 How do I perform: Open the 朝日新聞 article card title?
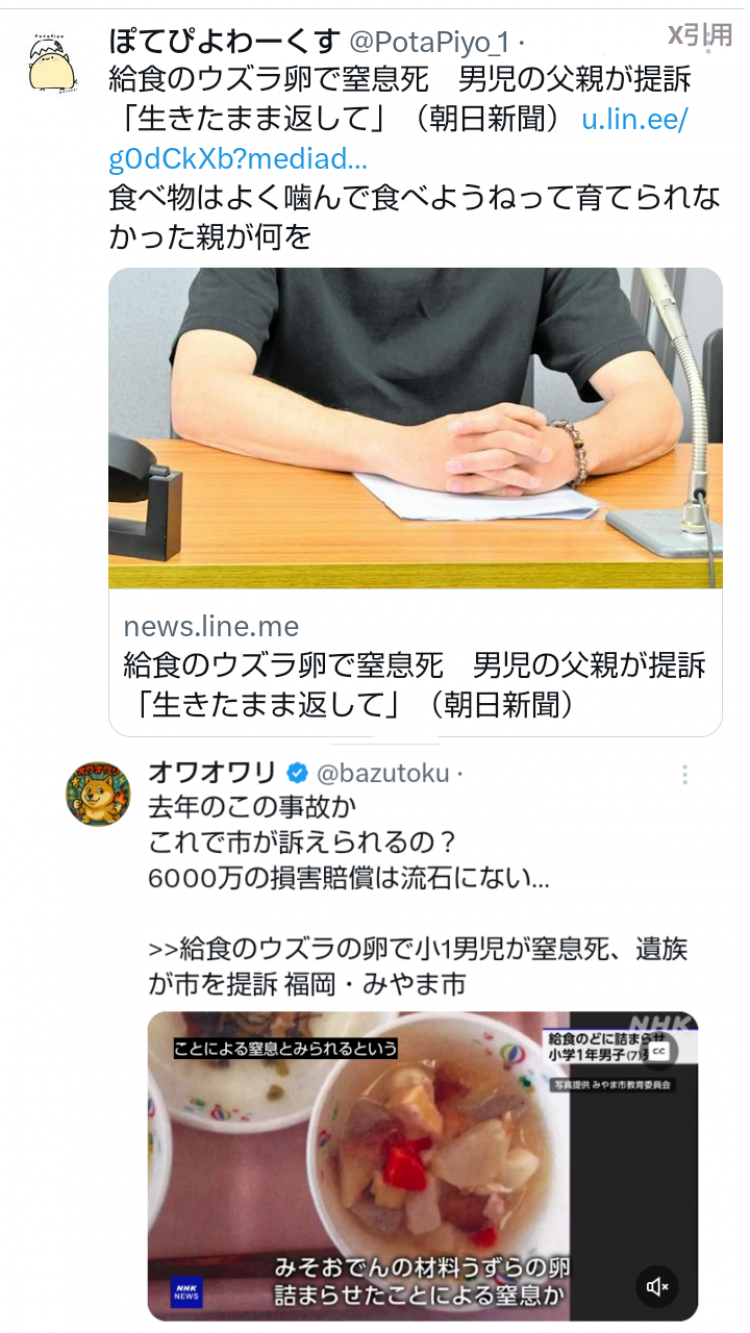click(415, 684)
